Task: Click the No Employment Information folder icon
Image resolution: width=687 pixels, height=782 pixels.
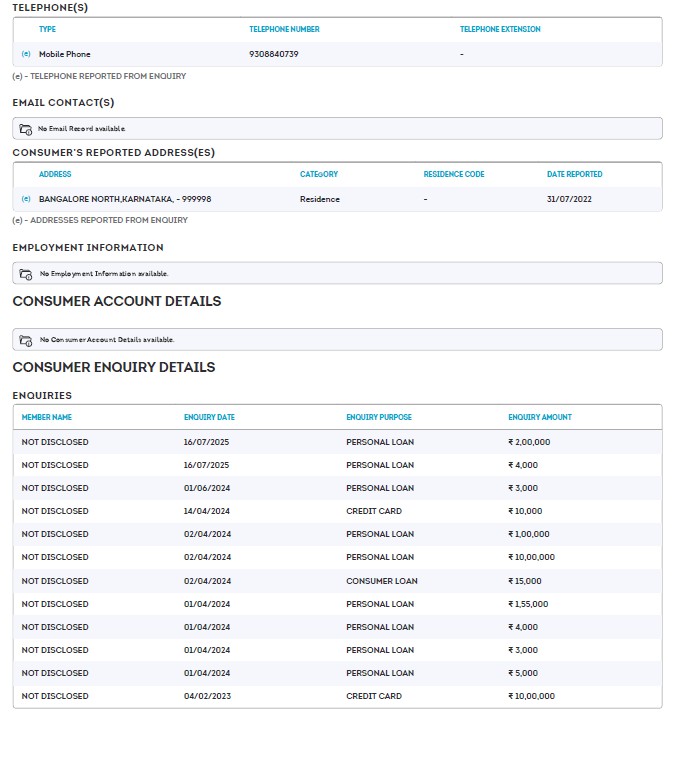Action: [26, 273]
